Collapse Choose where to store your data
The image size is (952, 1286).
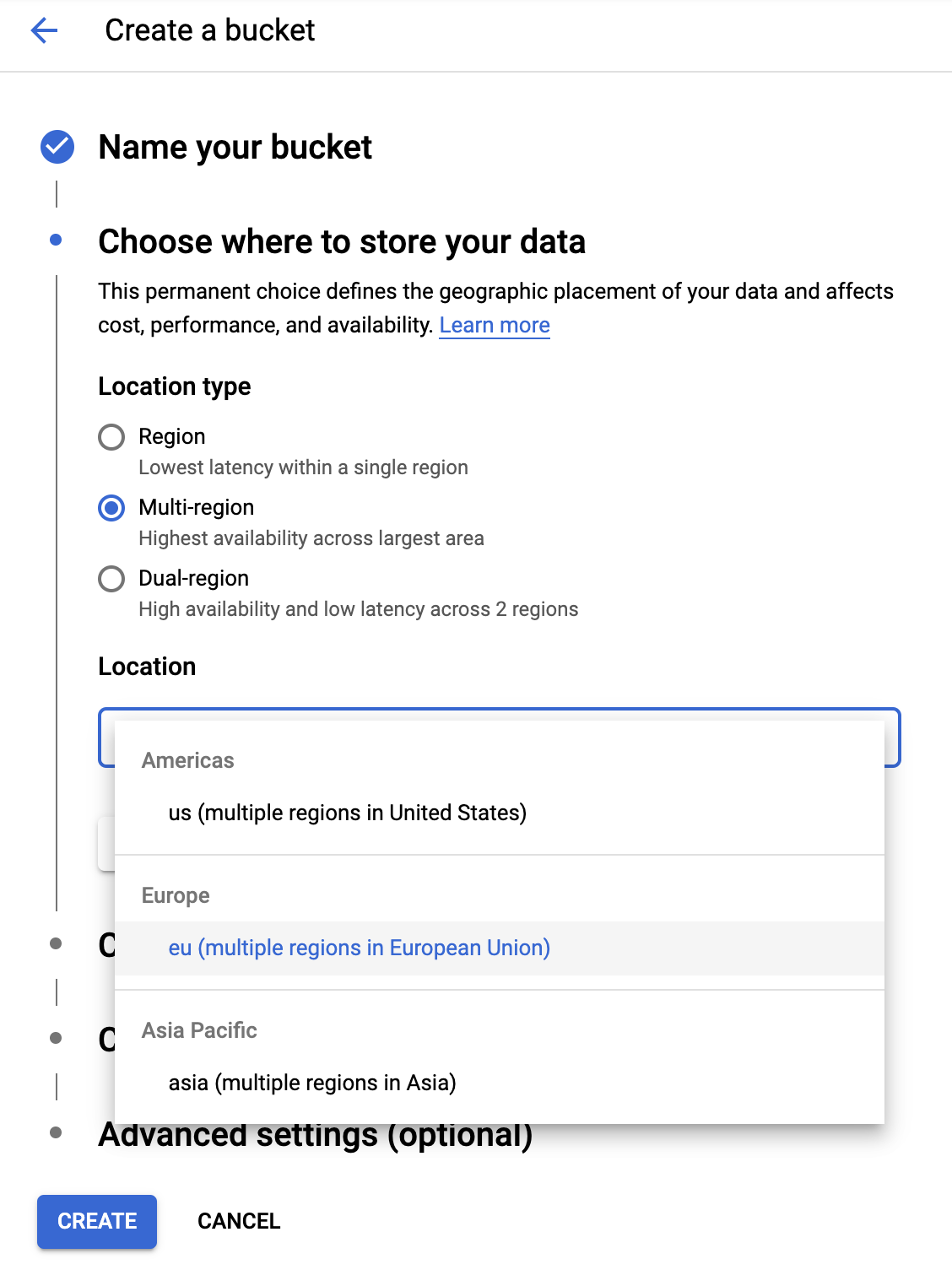tap(341, 242)
